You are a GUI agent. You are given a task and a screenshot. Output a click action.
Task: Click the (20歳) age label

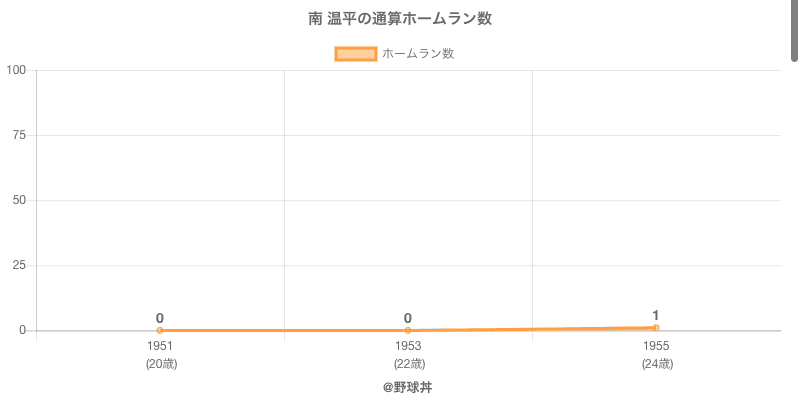point(160,364)
